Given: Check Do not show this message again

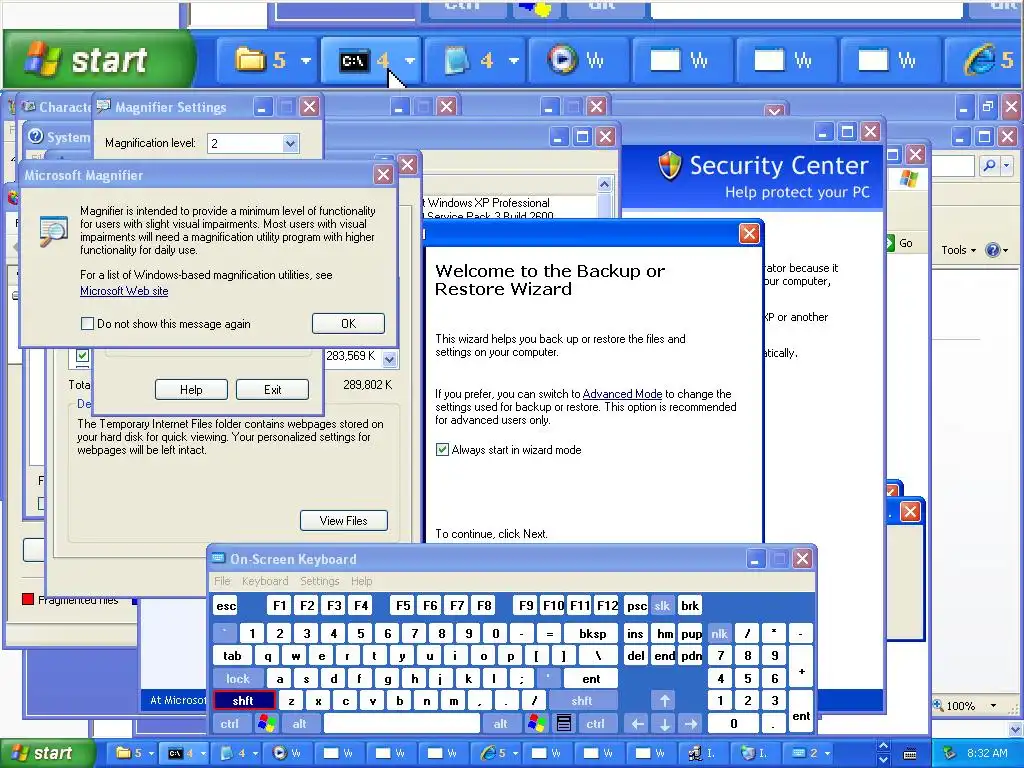Looking at the screenshot, I should pos(87,323).
